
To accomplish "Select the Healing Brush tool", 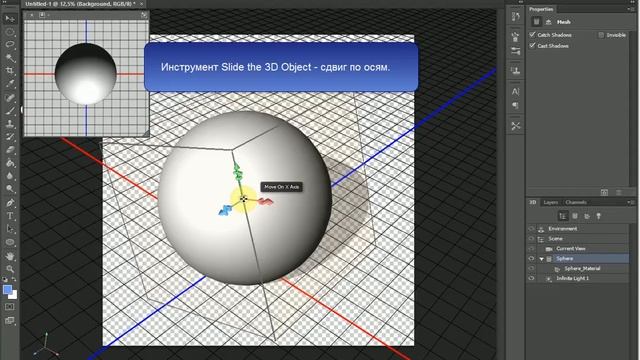I will click(10, 97).
